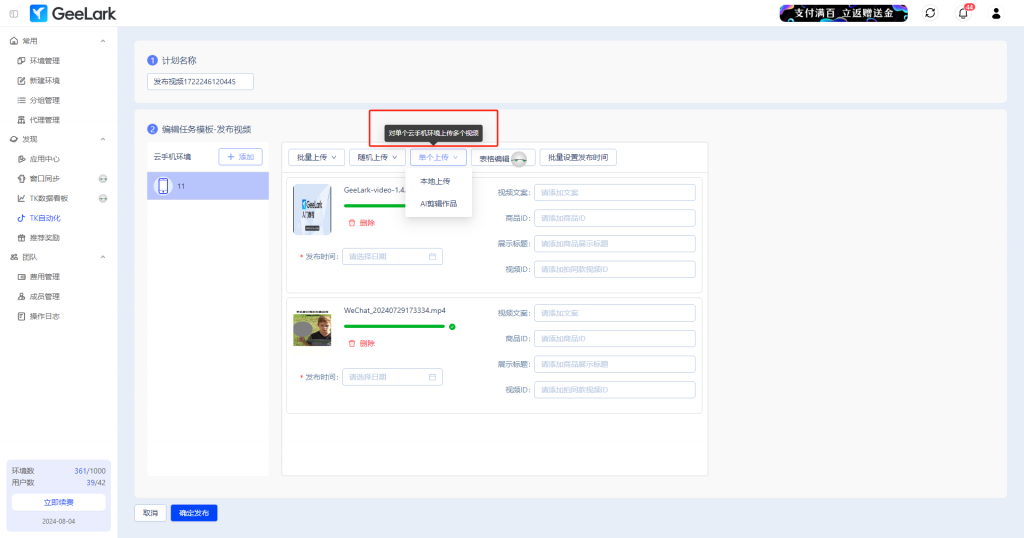This screenshot has width=1024, height=538.
Task: Expand the 随机上传 dropdown
Action: [x=375, y=157]
